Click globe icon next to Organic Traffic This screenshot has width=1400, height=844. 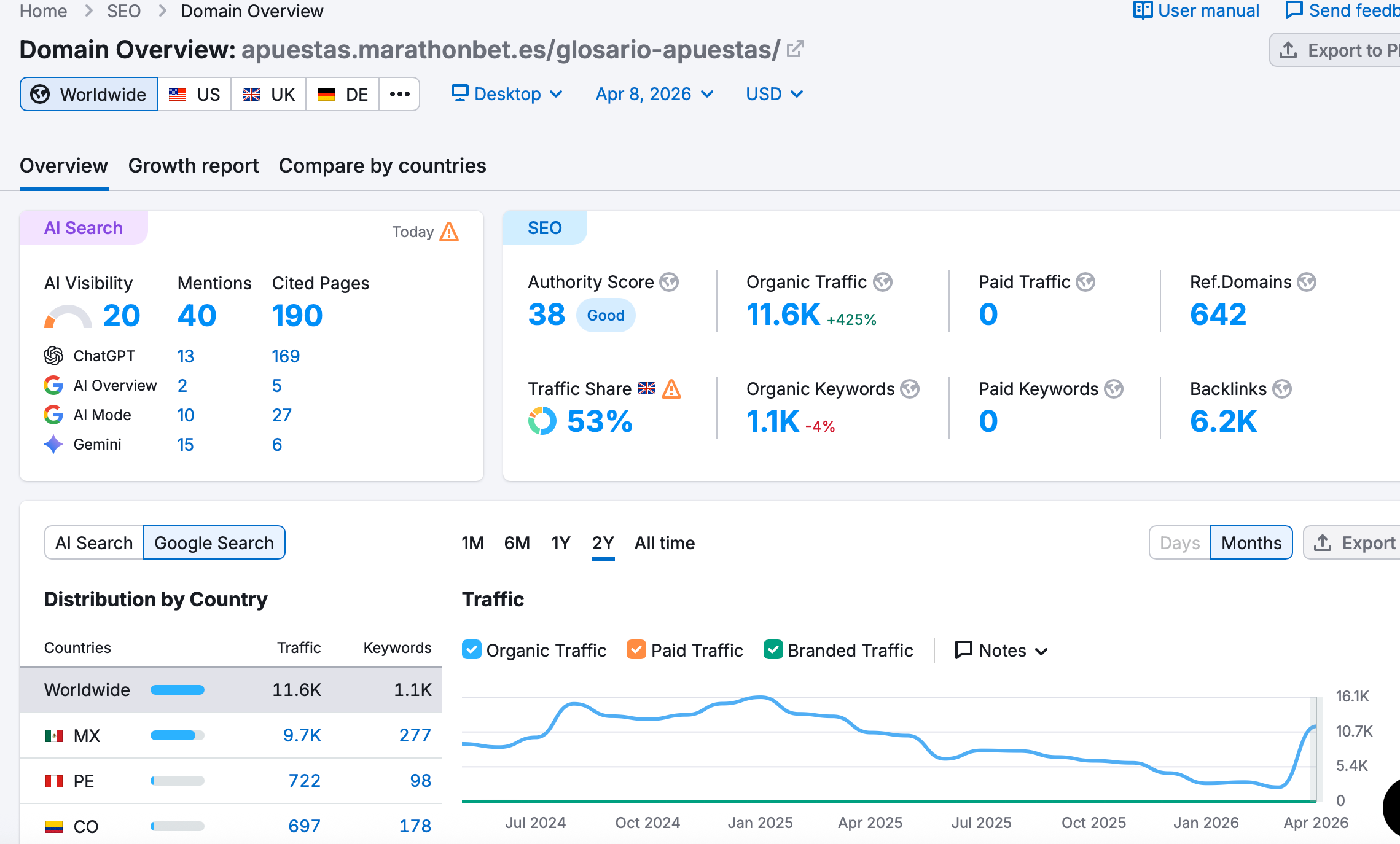[882, 282]
